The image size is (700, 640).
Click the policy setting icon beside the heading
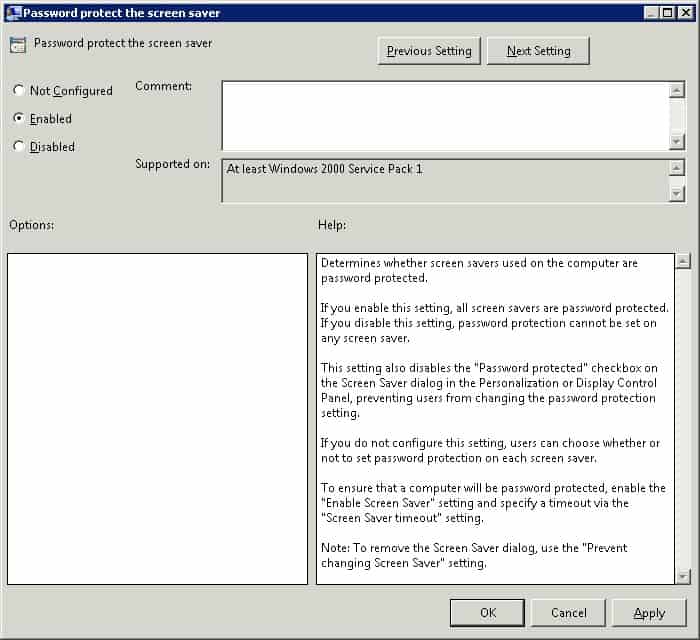(18, 45)
